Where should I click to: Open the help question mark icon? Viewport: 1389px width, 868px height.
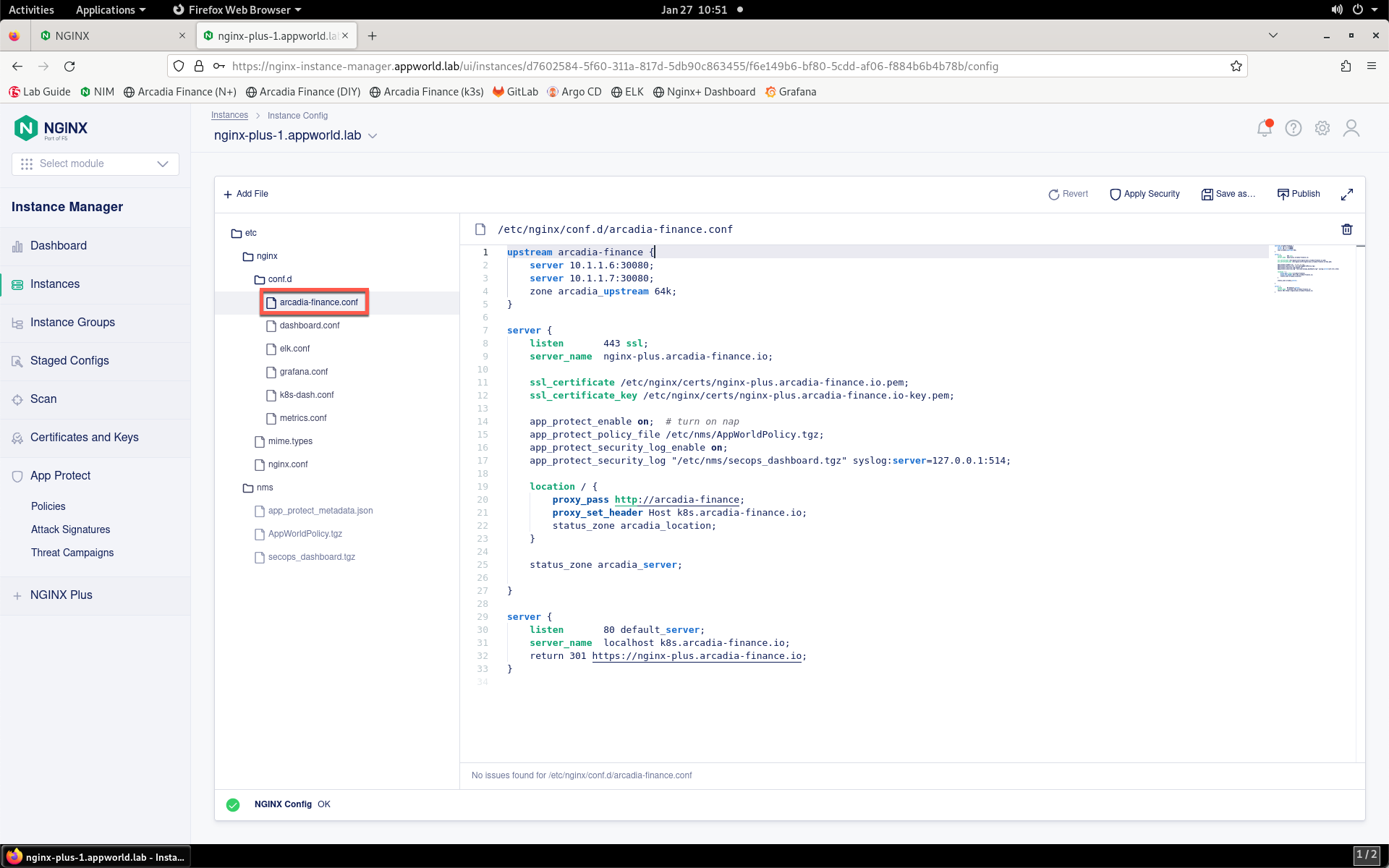[1294, 128]
